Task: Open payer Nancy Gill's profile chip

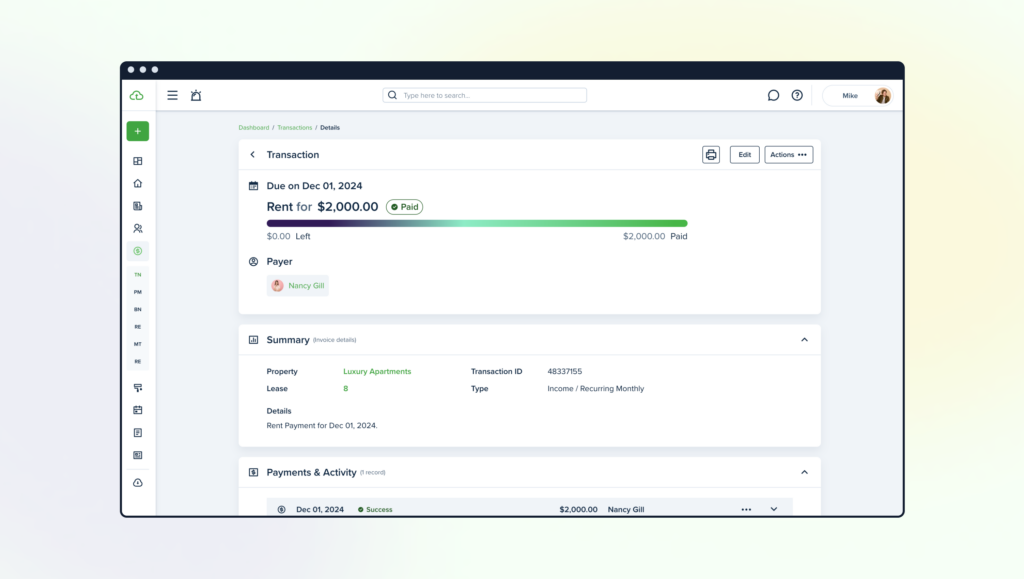Action: pos(298,285)
